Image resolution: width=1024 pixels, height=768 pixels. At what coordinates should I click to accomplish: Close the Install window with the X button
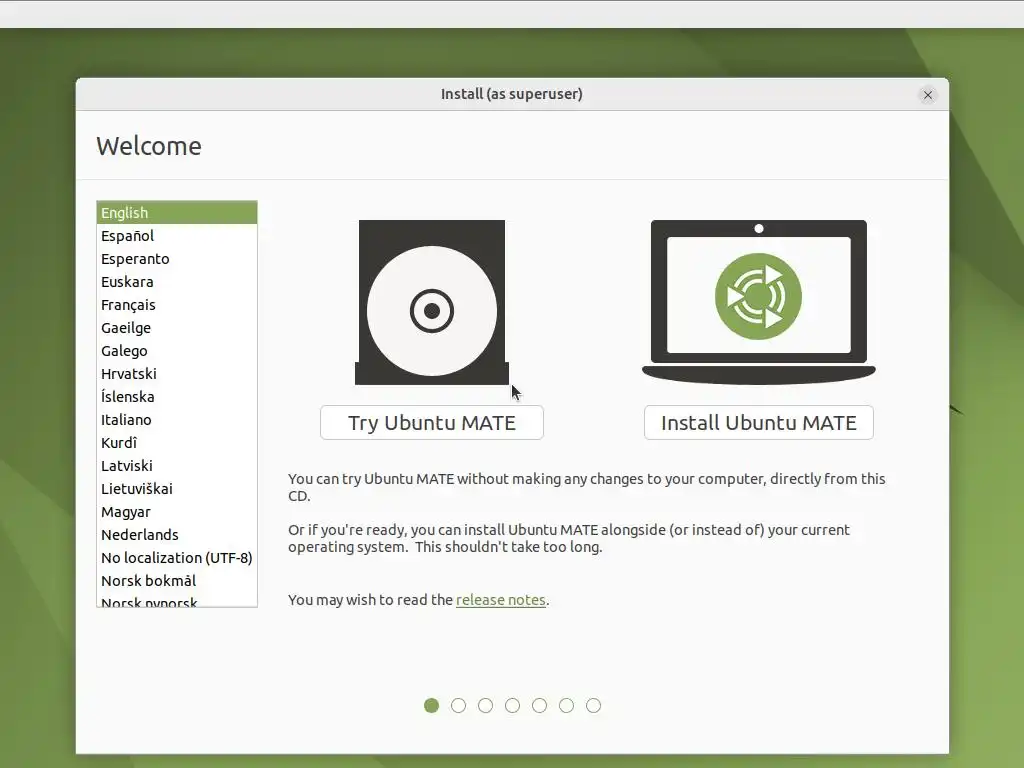coord(927,95)
